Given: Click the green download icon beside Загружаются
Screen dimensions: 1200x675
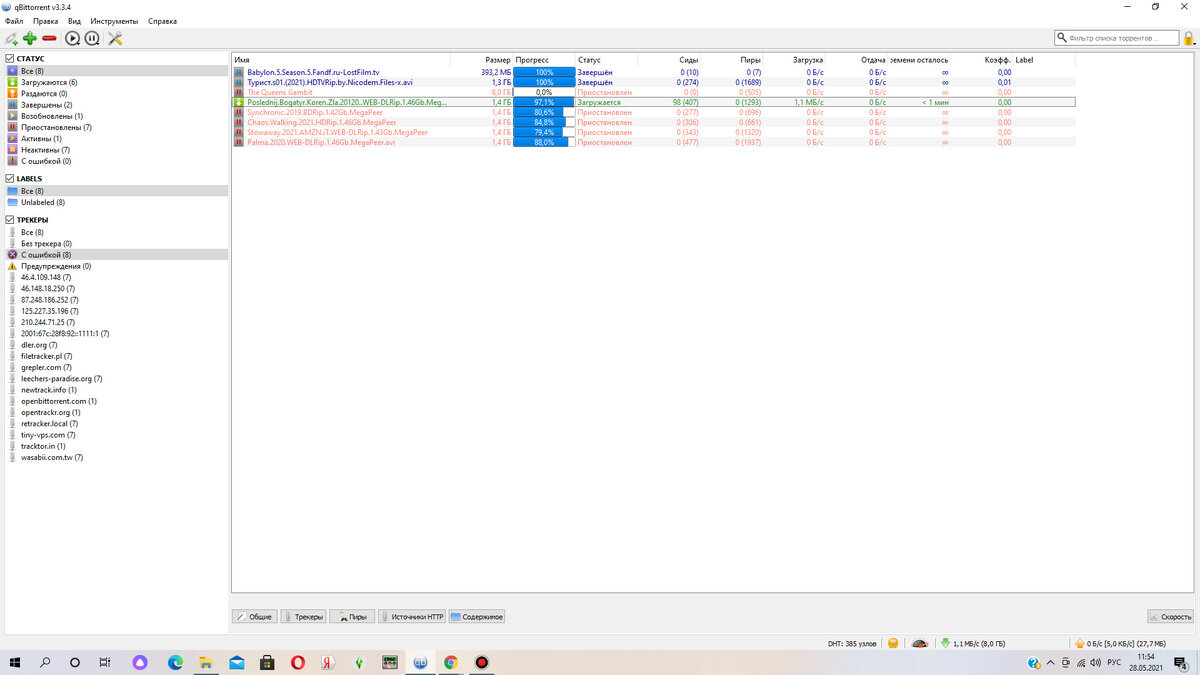Looking at the screenshot, I should (12, 82).
